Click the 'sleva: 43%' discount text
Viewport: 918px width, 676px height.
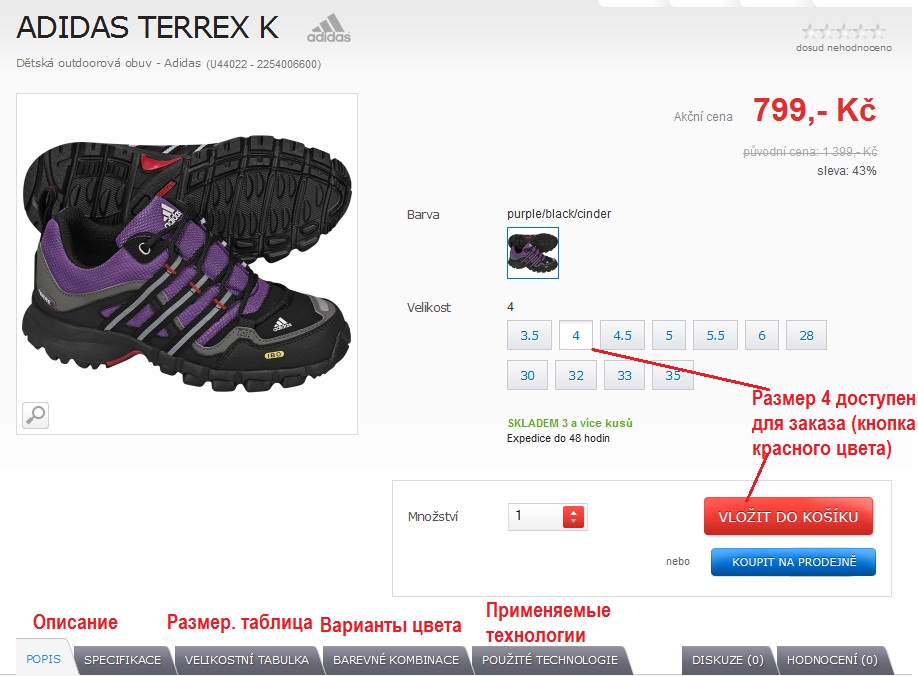[847, 171]
